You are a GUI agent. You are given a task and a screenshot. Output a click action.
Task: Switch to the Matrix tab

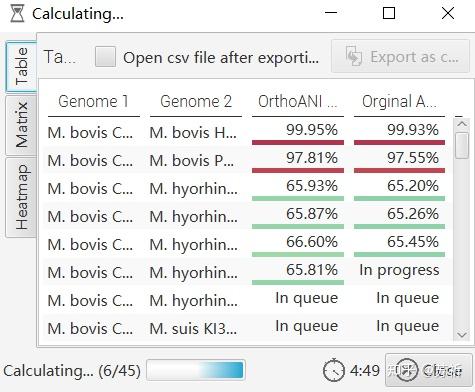[21, 125]
